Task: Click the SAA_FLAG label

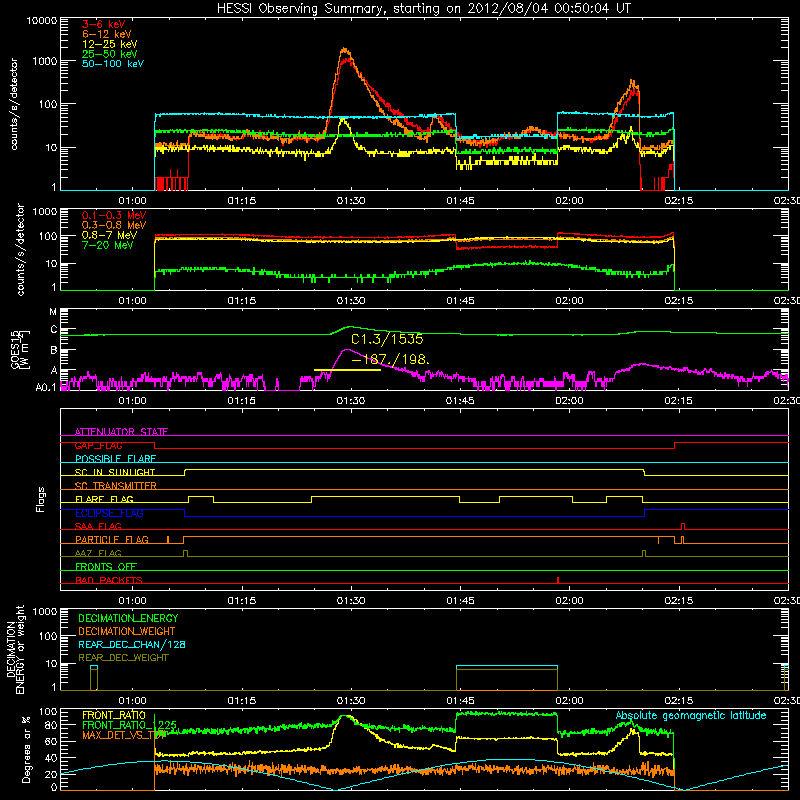Action: 98,526
